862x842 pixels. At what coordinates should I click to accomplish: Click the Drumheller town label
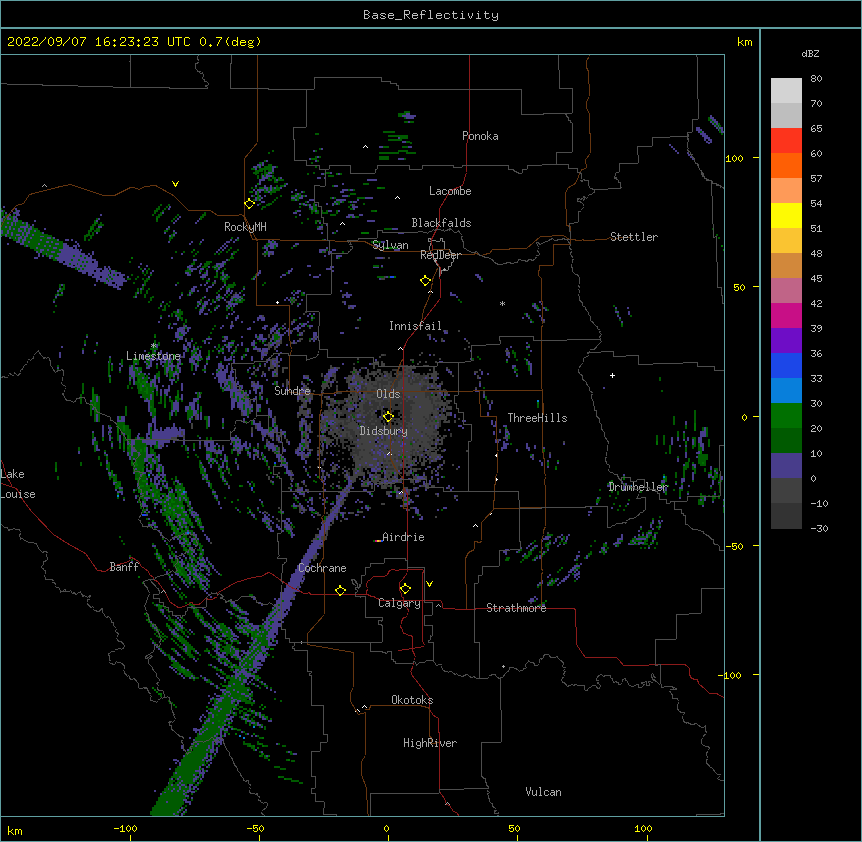point(638,487)
